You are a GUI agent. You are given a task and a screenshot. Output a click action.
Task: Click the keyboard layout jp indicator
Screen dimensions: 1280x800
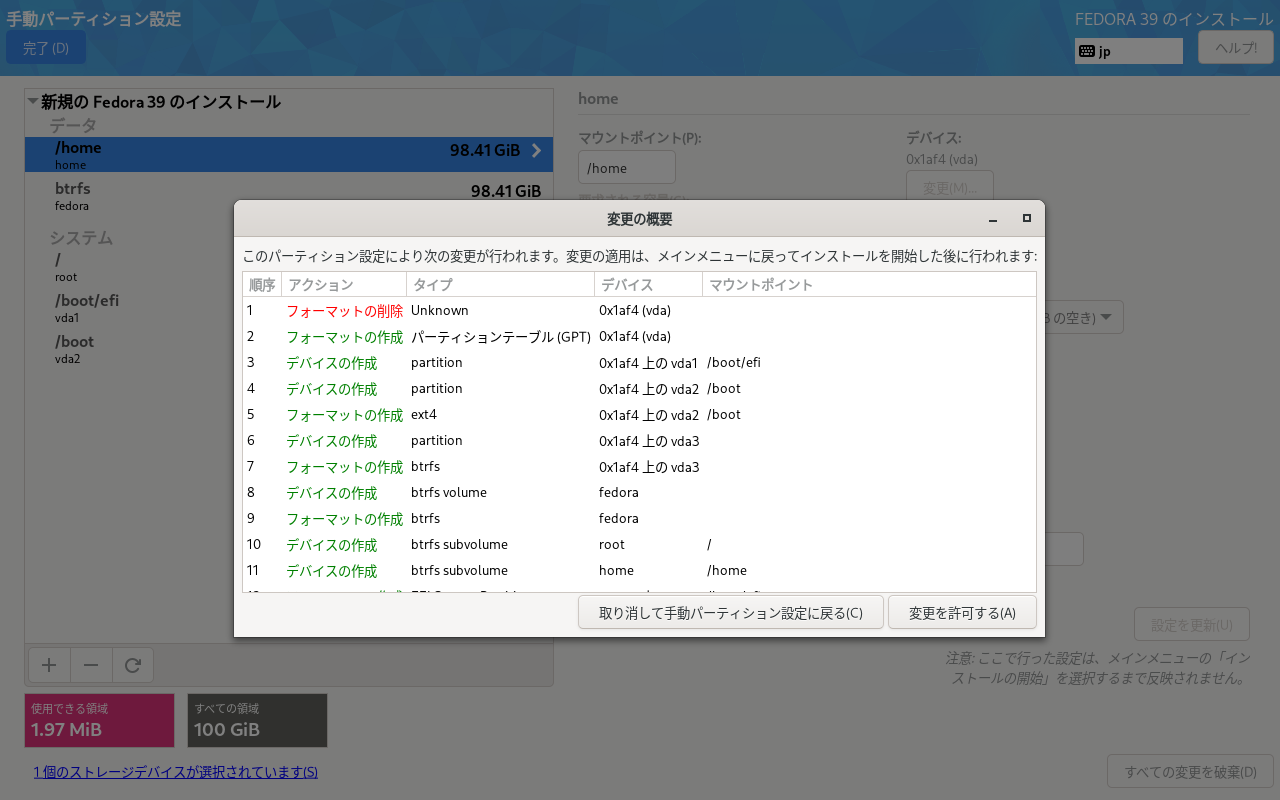pyautogui.click(x=1129, y=51)
